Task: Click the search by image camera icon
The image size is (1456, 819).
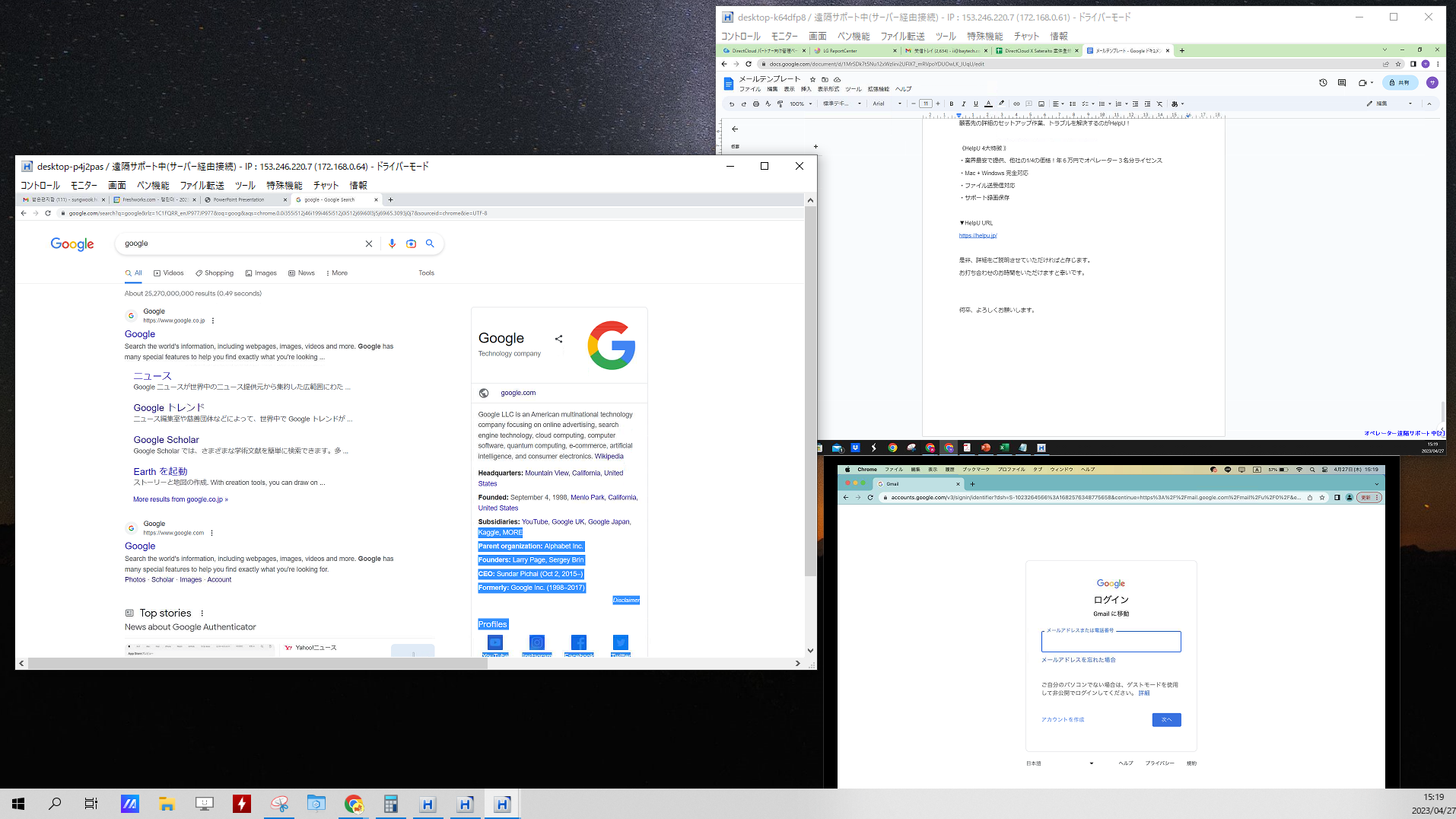Action: 411,244
